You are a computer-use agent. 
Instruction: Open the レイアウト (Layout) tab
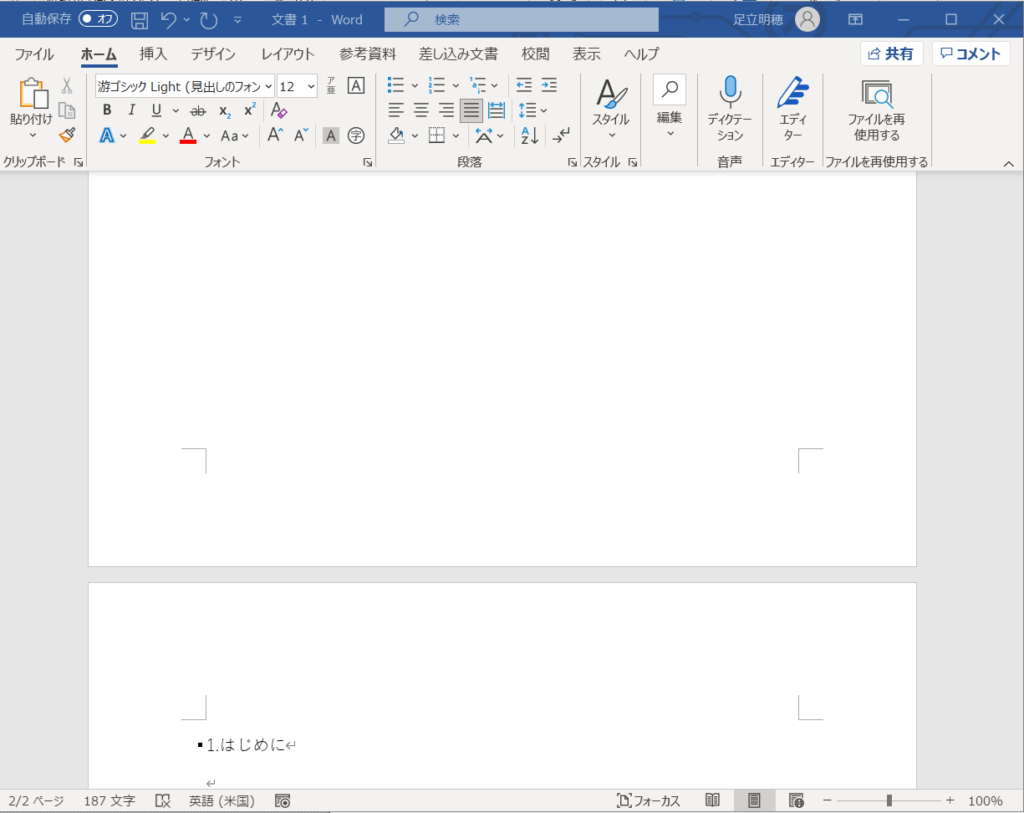(287, 54)
